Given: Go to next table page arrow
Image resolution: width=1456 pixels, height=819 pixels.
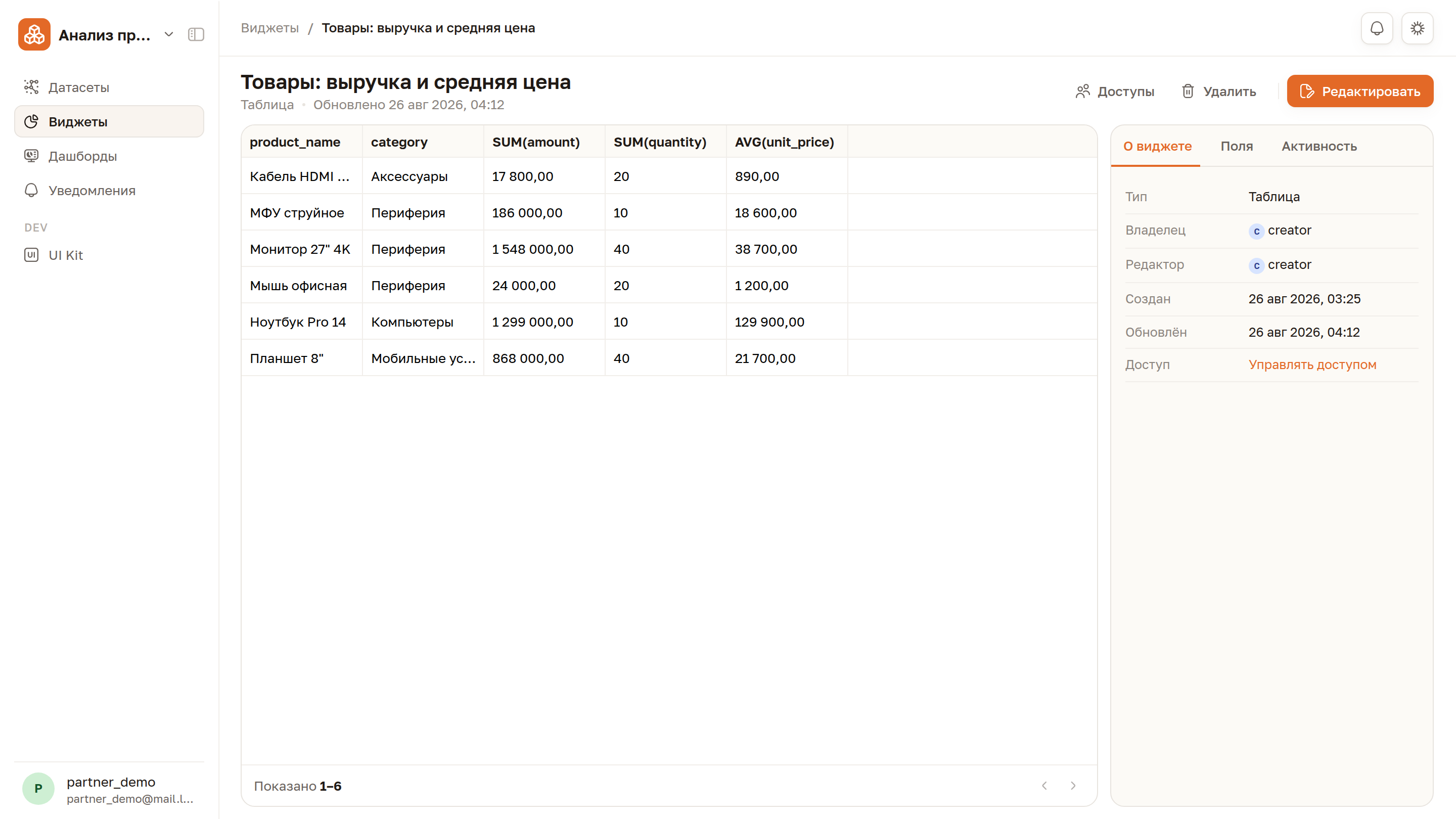Looking at the screenshot, I should 1073,786.
